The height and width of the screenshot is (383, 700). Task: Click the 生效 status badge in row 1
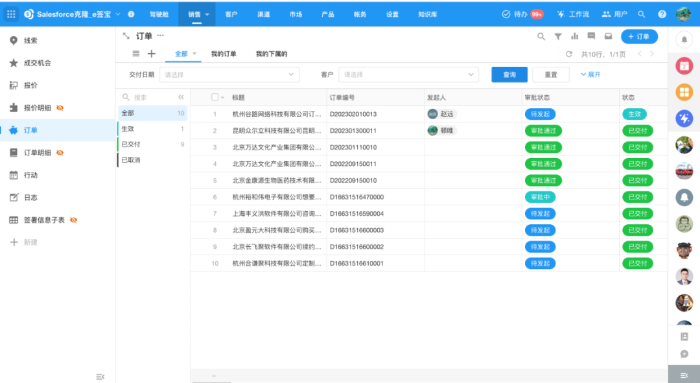(x=634, y=114)
